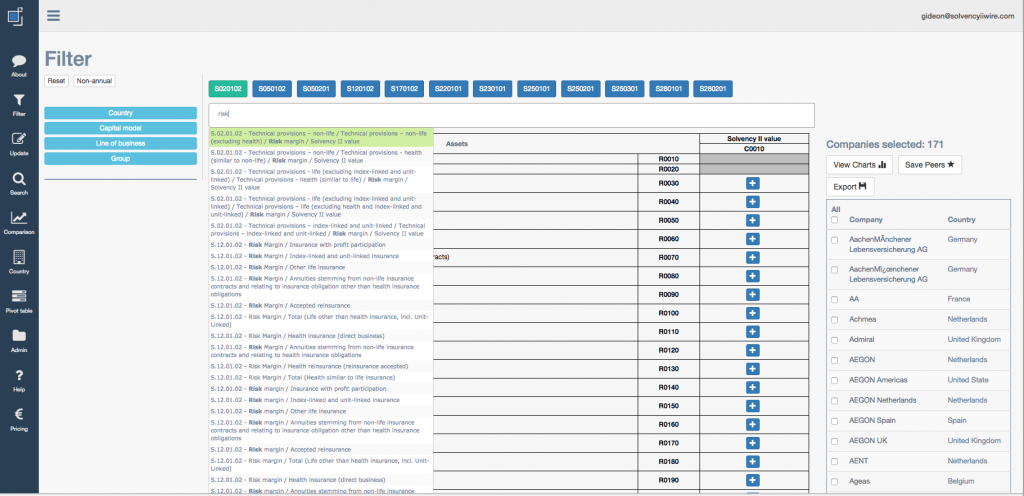
Task: Open the Admin folder icon
Action: pyautogui.click(x=18, y=336)
